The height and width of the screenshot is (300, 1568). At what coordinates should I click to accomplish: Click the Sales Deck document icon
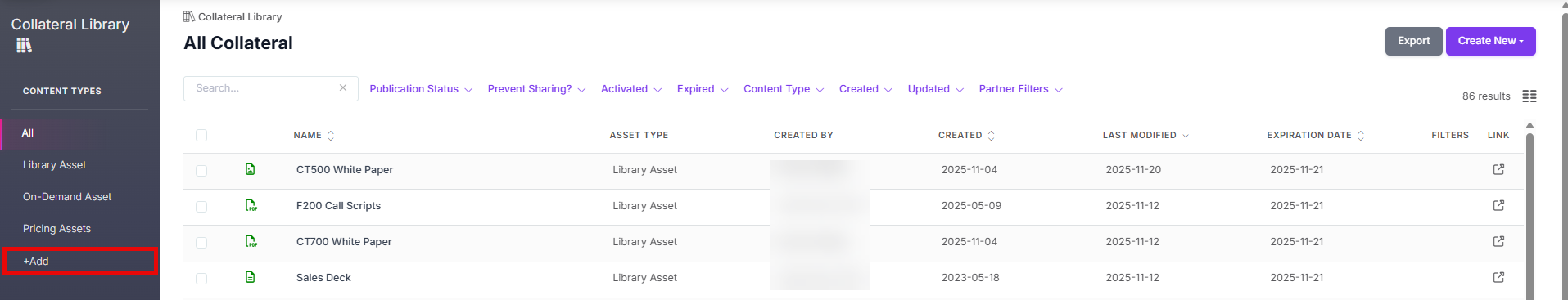251,277
